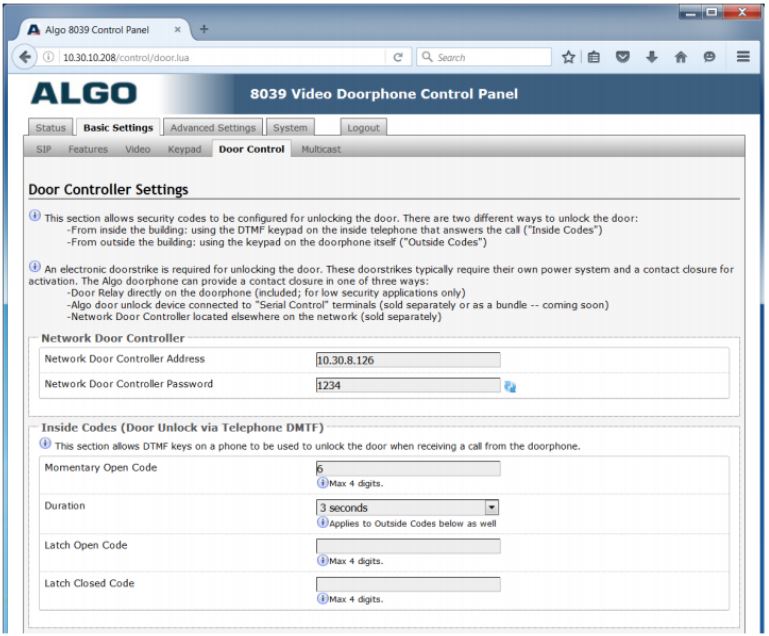
Task: Open the bookmarks list icon
Action: 593,57
